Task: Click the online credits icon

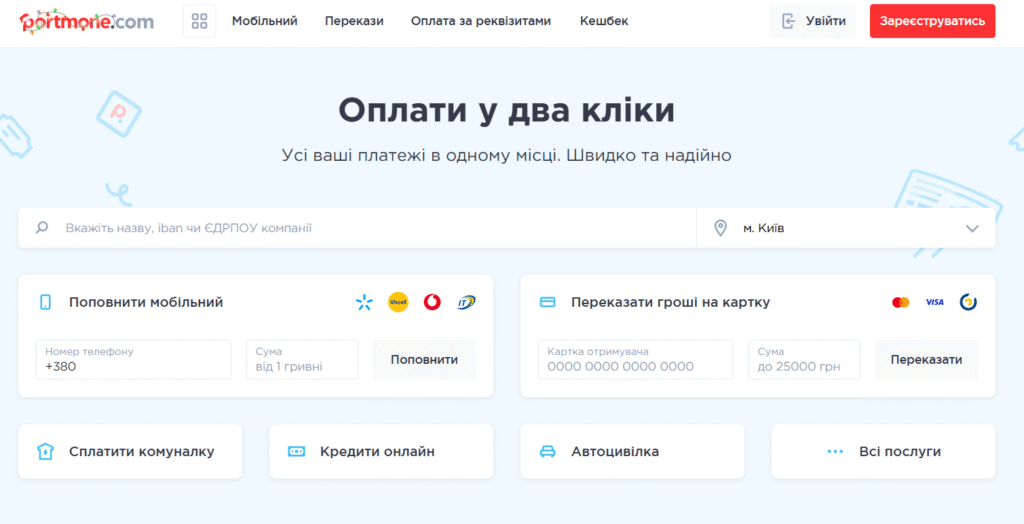Action: (x=296, y=451)
